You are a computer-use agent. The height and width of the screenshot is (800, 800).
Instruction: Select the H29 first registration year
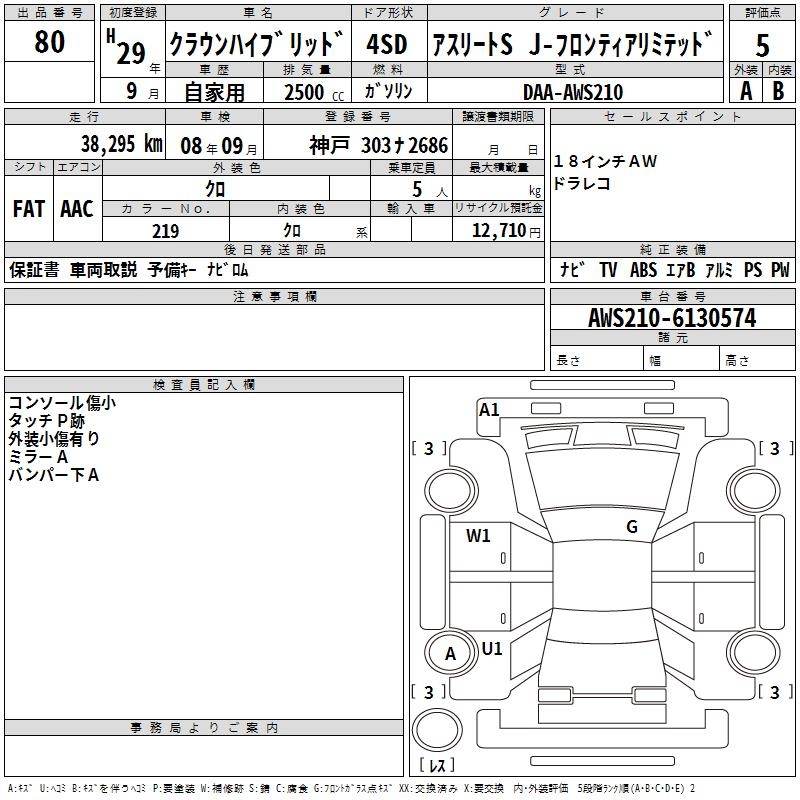tap(132, 50)
